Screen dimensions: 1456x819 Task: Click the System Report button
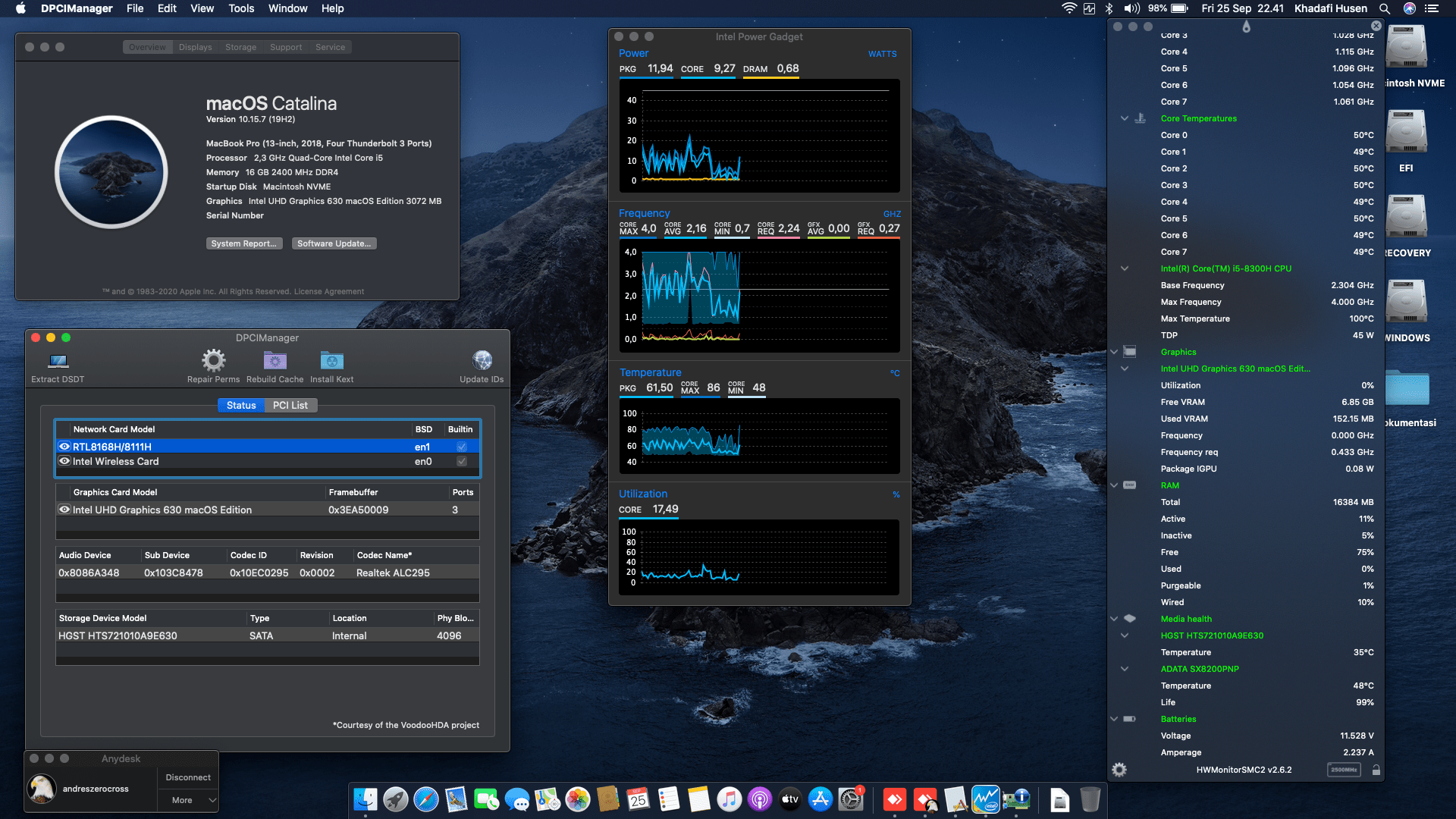(x=244, y=243)
